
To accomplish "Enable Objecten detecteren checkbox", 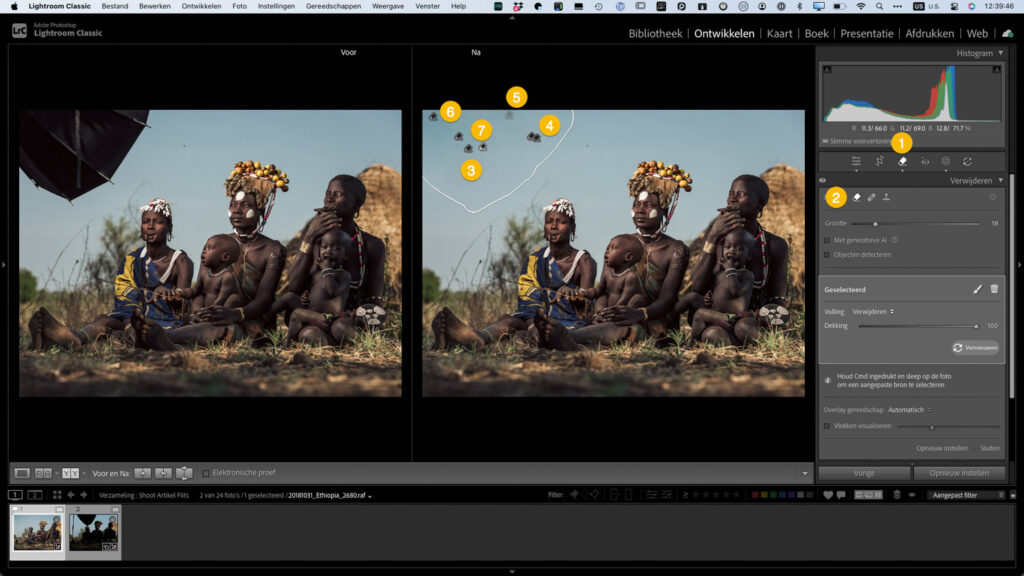I will (827, 255).
